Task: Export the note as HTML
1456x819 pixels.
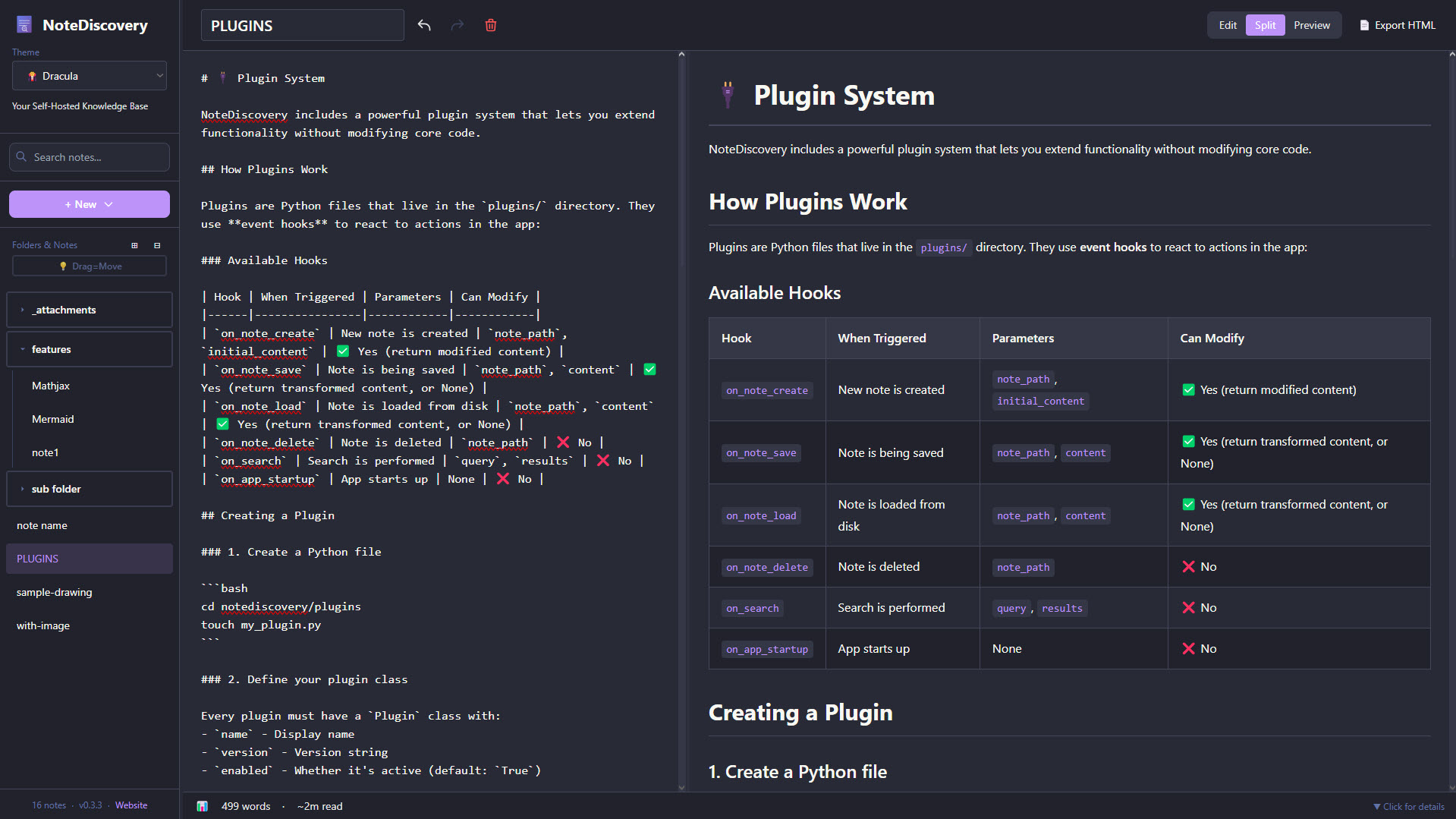Action: click(x=1398, y=25)
